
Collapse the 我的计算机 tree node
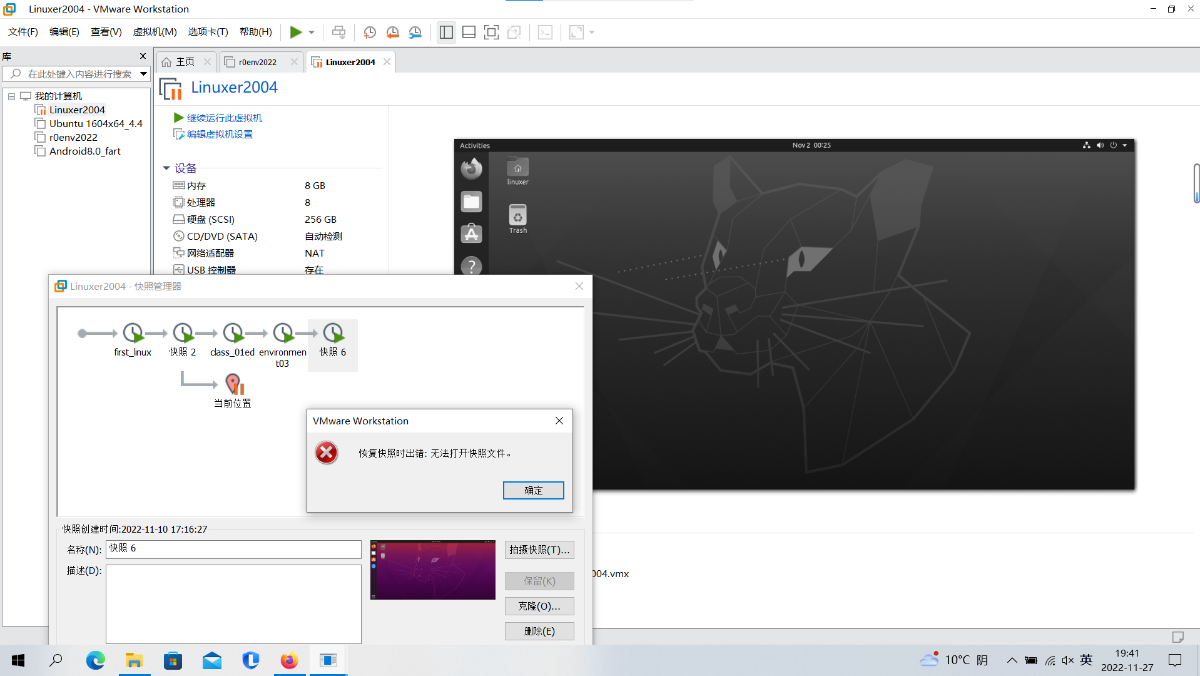[x=11, y=96]
